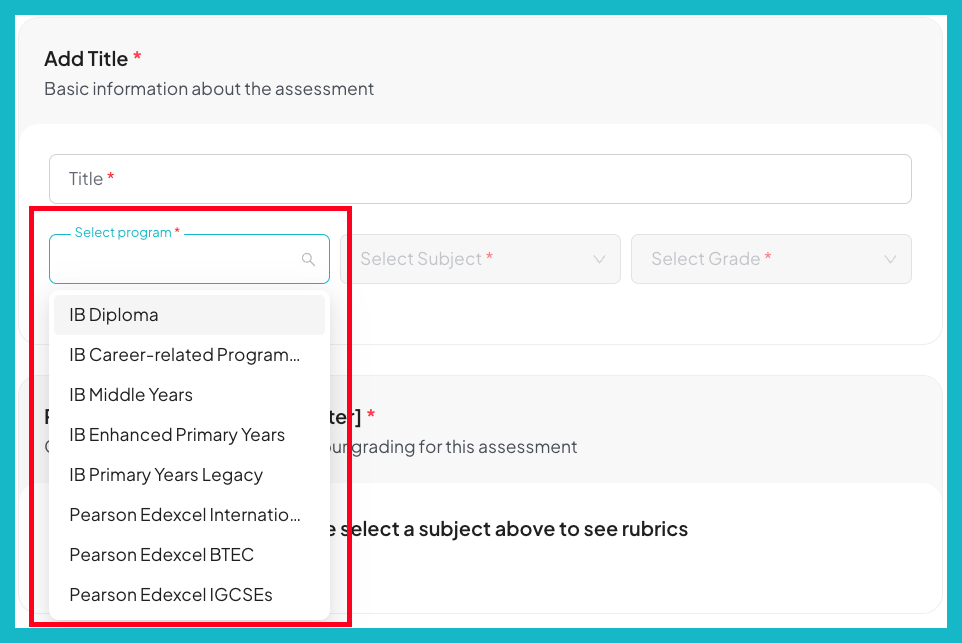This screenshot has width=962, height=643.
Task: Choose Pearson Edexcel International option
Action: click(x=184, y=514)
